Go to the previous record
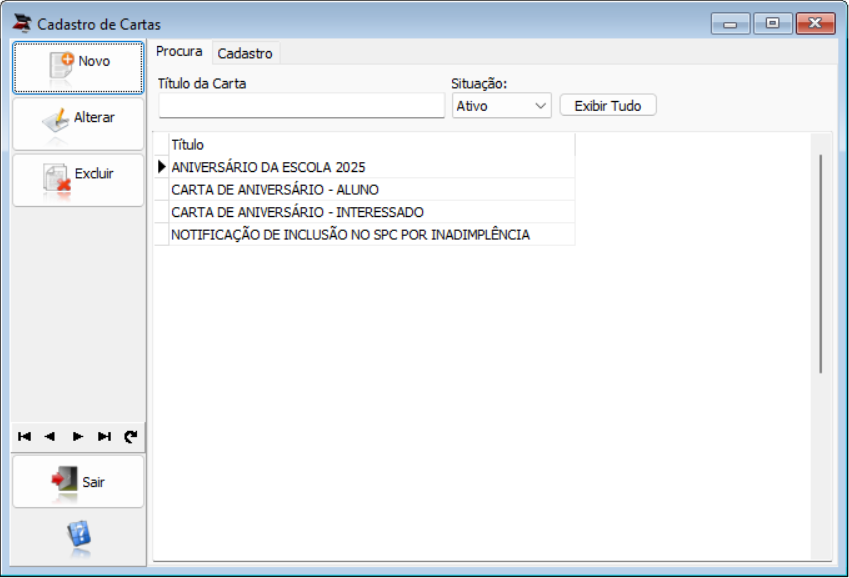The width and height of the screenshot is (849, 578). click(50, 437)
